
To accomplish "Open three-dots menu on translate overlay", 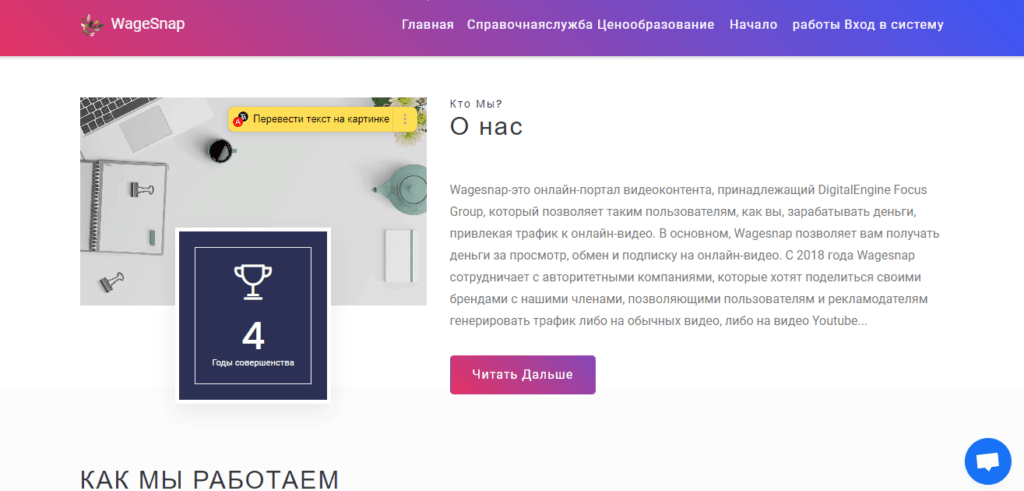I will tap(405, 119).
